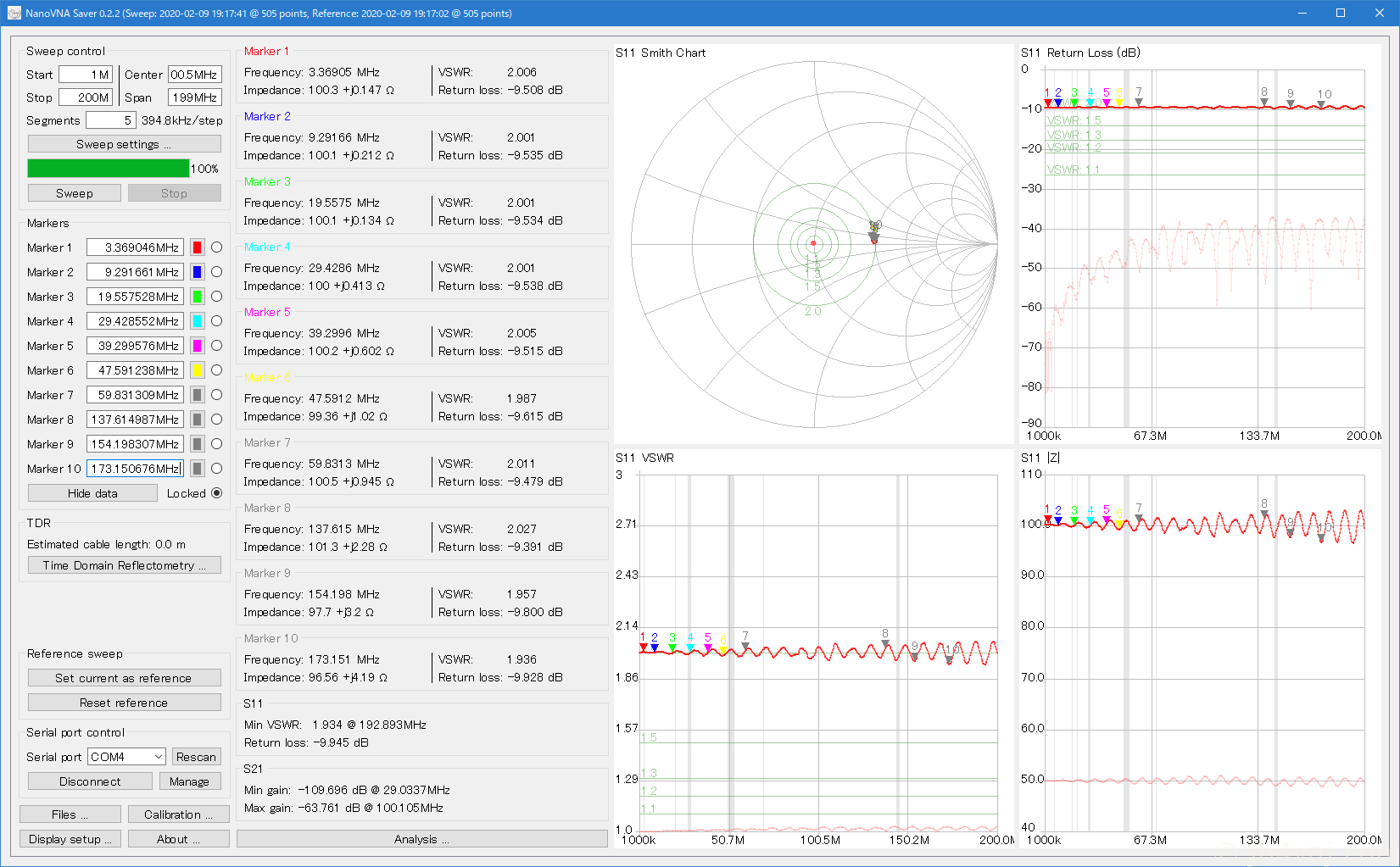Click Marker 9 gray color swatch
1400x867 pixels.
coord(197,444)
